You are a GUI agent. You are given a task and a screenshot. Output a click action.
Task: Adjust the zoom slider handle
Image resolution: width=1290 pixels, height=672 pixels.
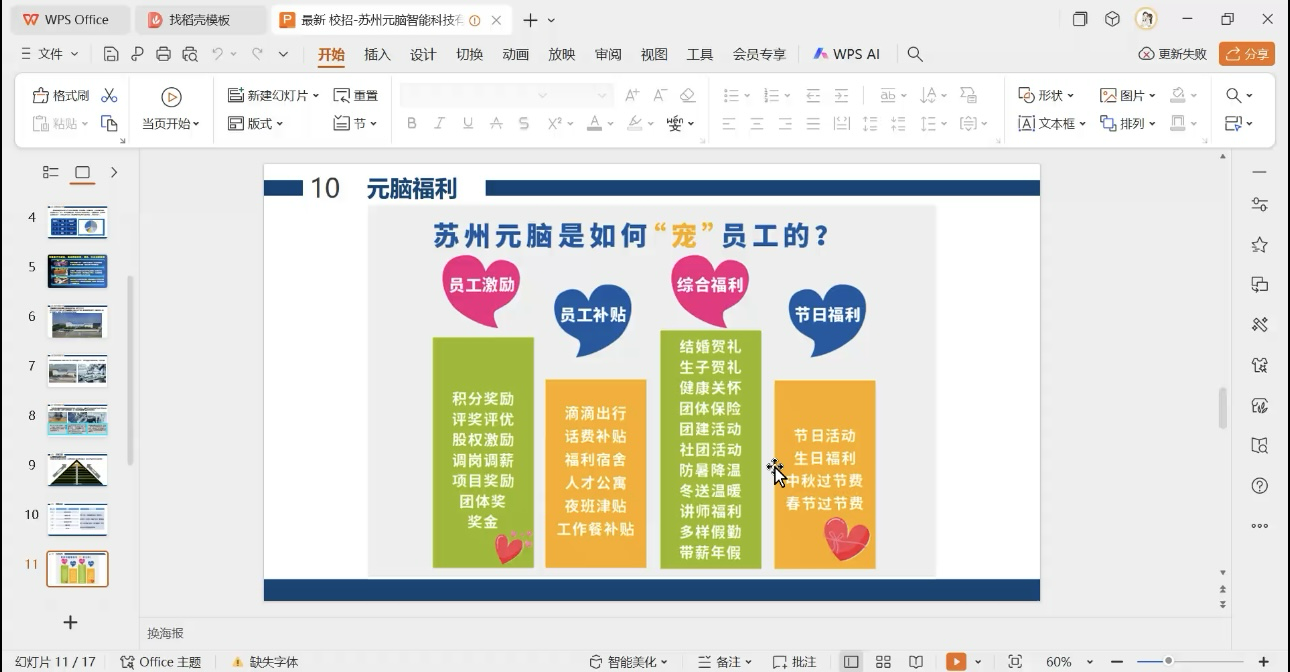coord(1168,662)
